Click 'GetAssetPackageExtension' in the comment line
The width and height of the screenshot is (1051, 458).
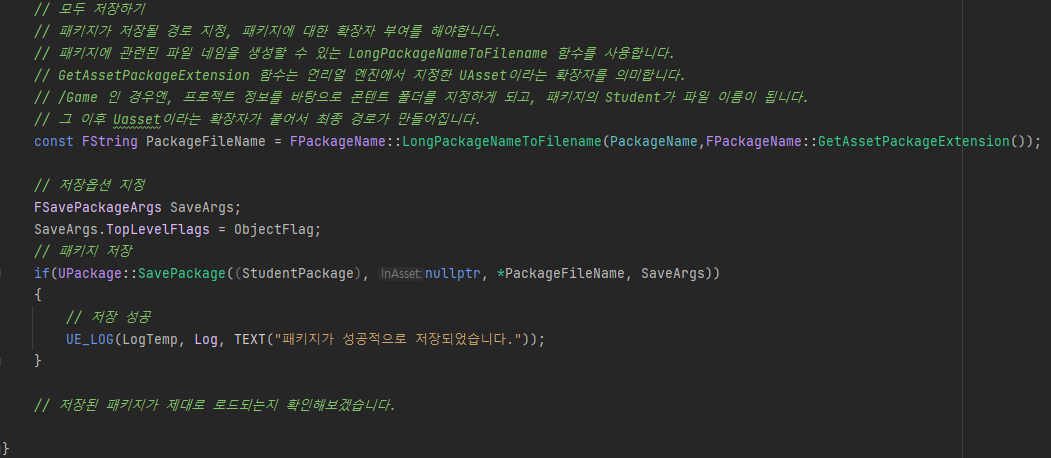(x=153, y=75)
